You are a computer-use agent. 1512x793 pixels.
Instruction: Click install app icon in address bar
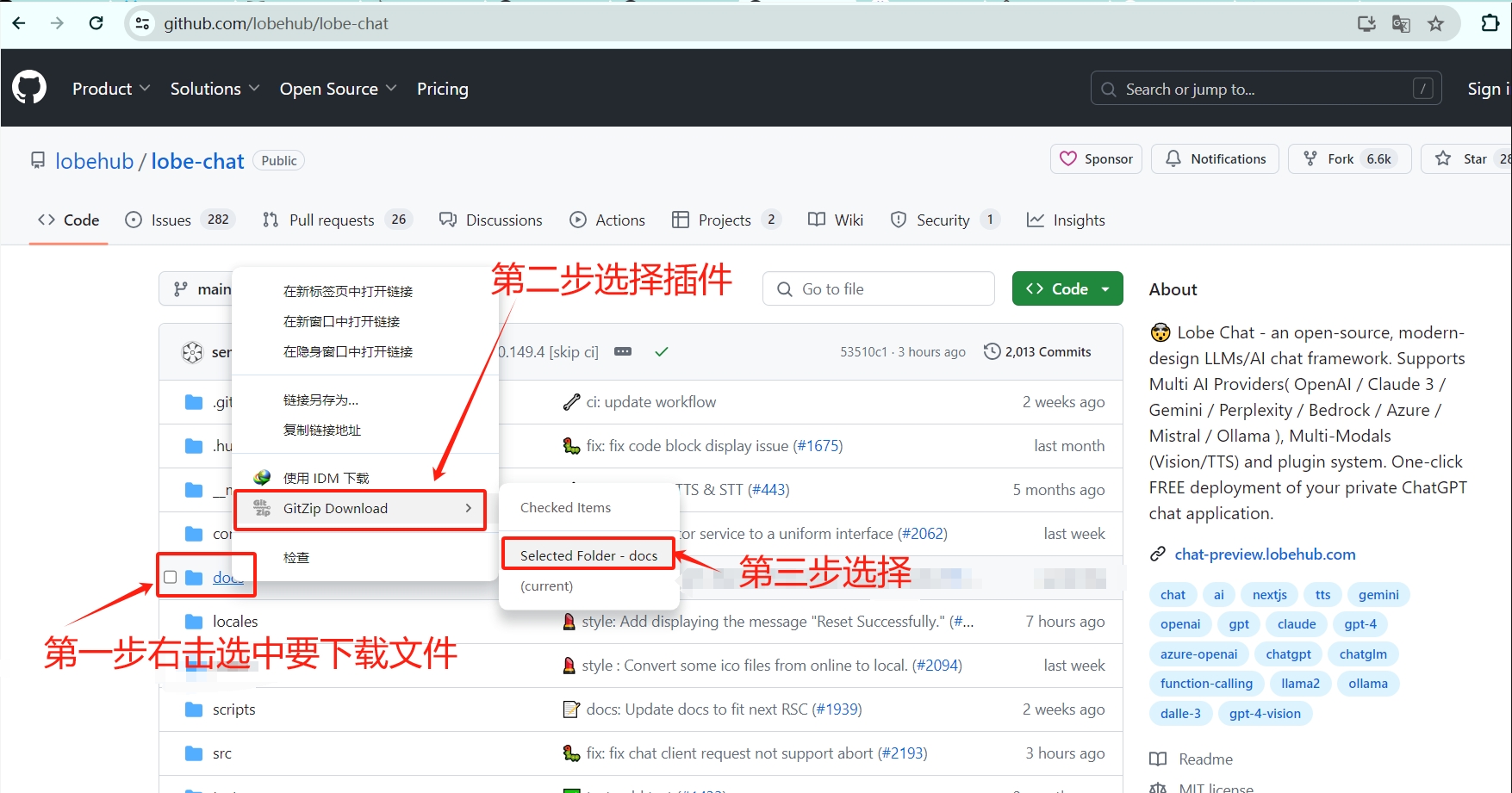coord(1366,23)
